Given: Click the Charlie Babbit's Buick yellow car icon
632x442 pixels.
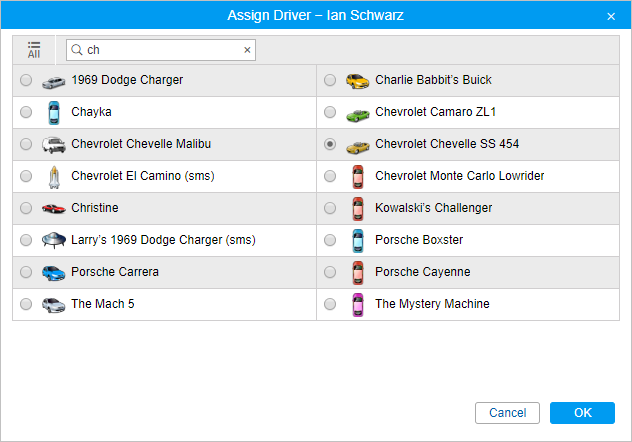Looking at the screenshot, I should point(357,80).
